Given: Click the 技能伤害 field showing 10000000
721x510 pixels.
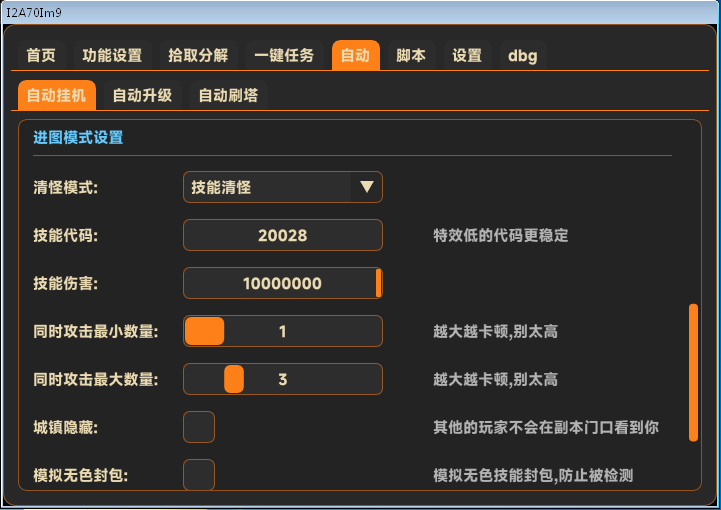Looking at the screenshot, I should click(282, 284).
